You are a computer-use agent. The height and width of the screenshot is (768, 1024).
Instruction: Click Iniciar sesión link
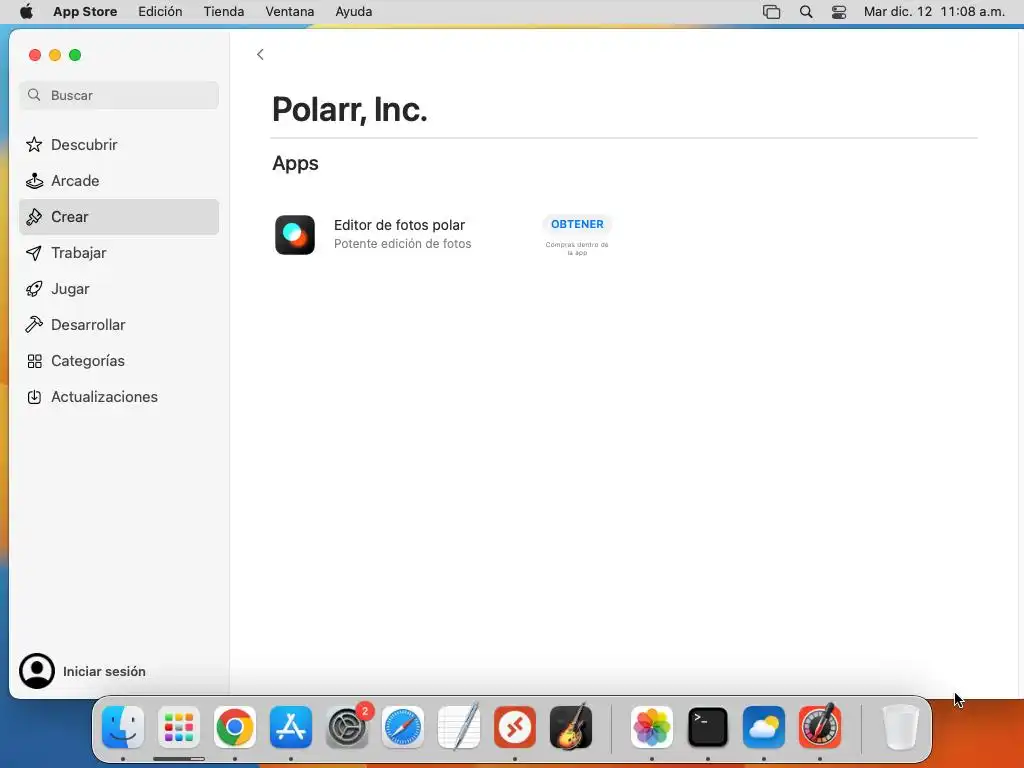coord(104,671)
